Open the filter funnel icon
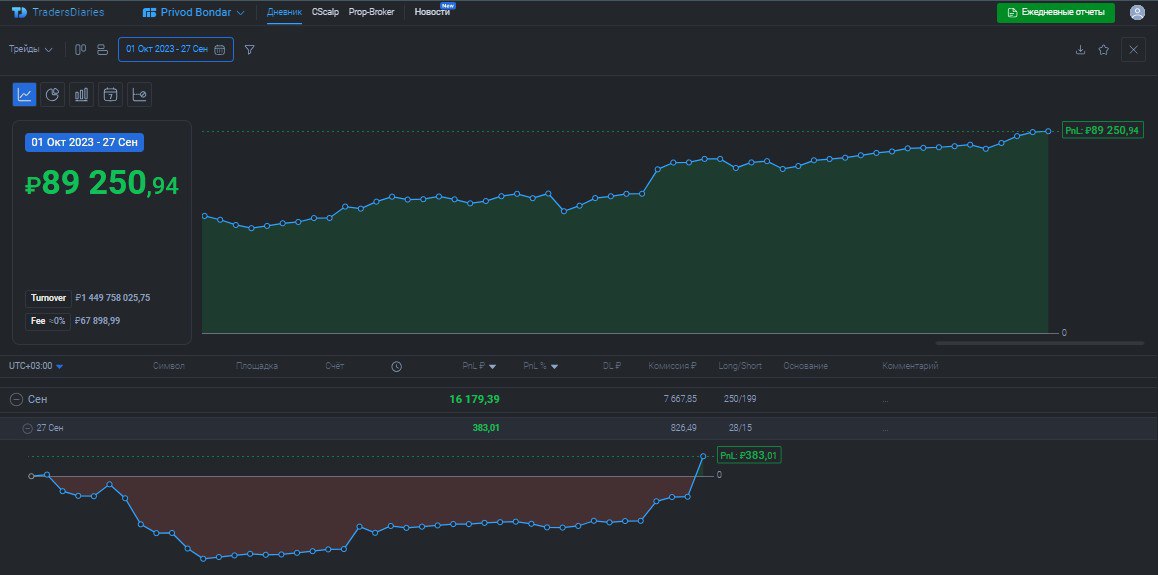The width and height of the screenshot is (1158, 575). [x=250, y=49]
